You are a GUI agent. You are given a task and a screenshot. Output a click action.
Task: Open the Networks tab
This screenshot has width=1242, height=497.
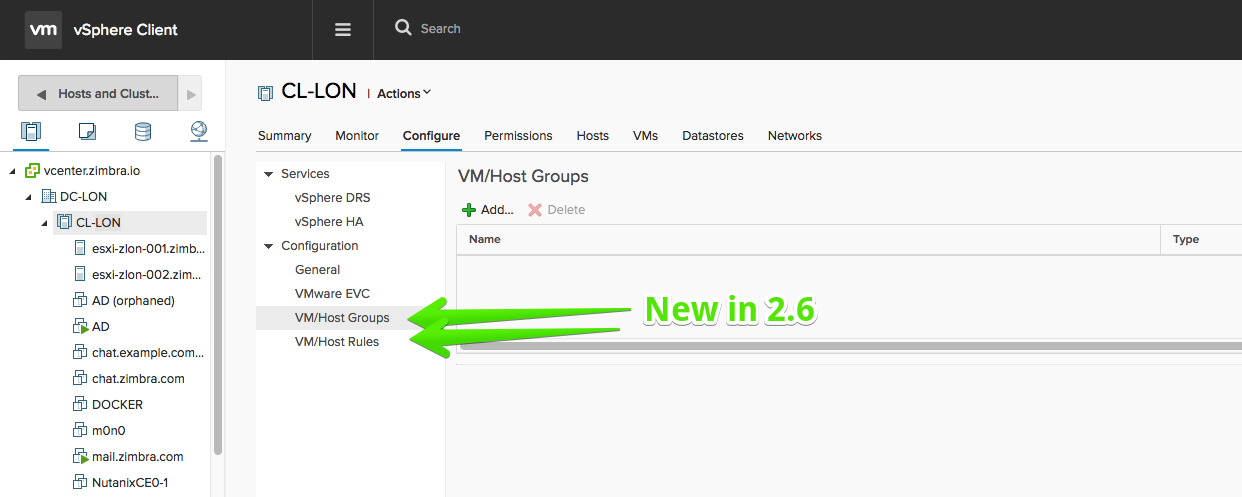tap(795, 136)
